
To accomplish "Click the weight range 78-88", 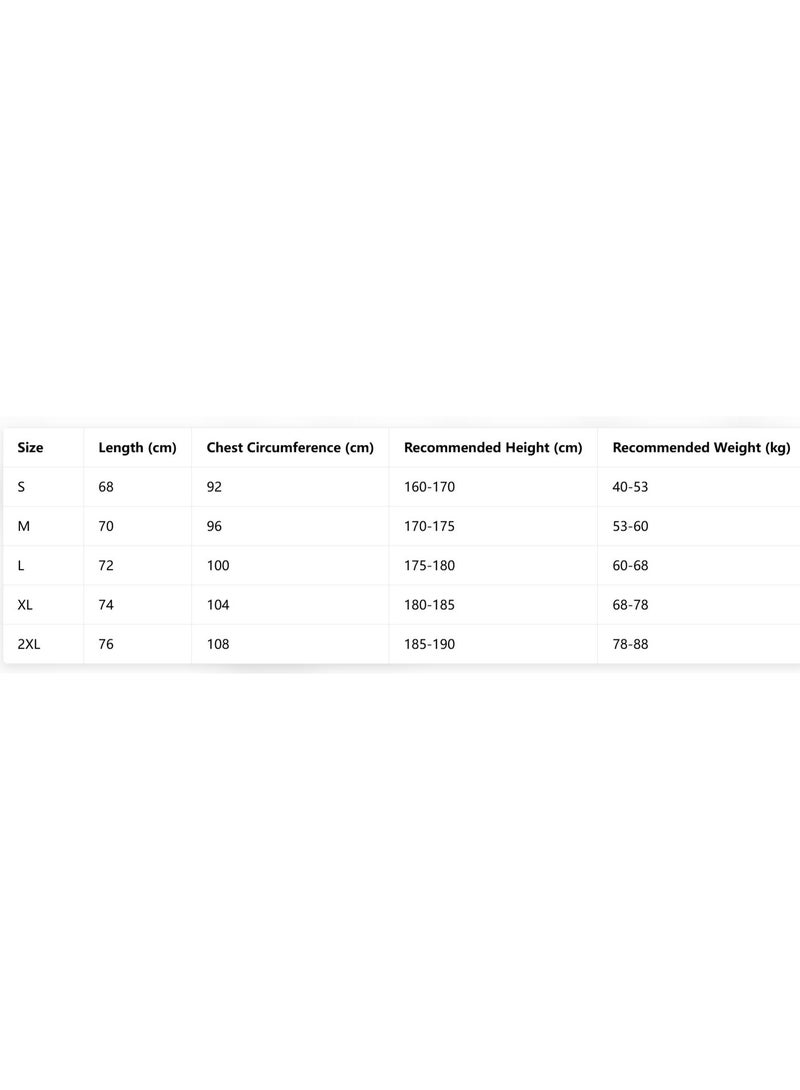I will point(630,644).
